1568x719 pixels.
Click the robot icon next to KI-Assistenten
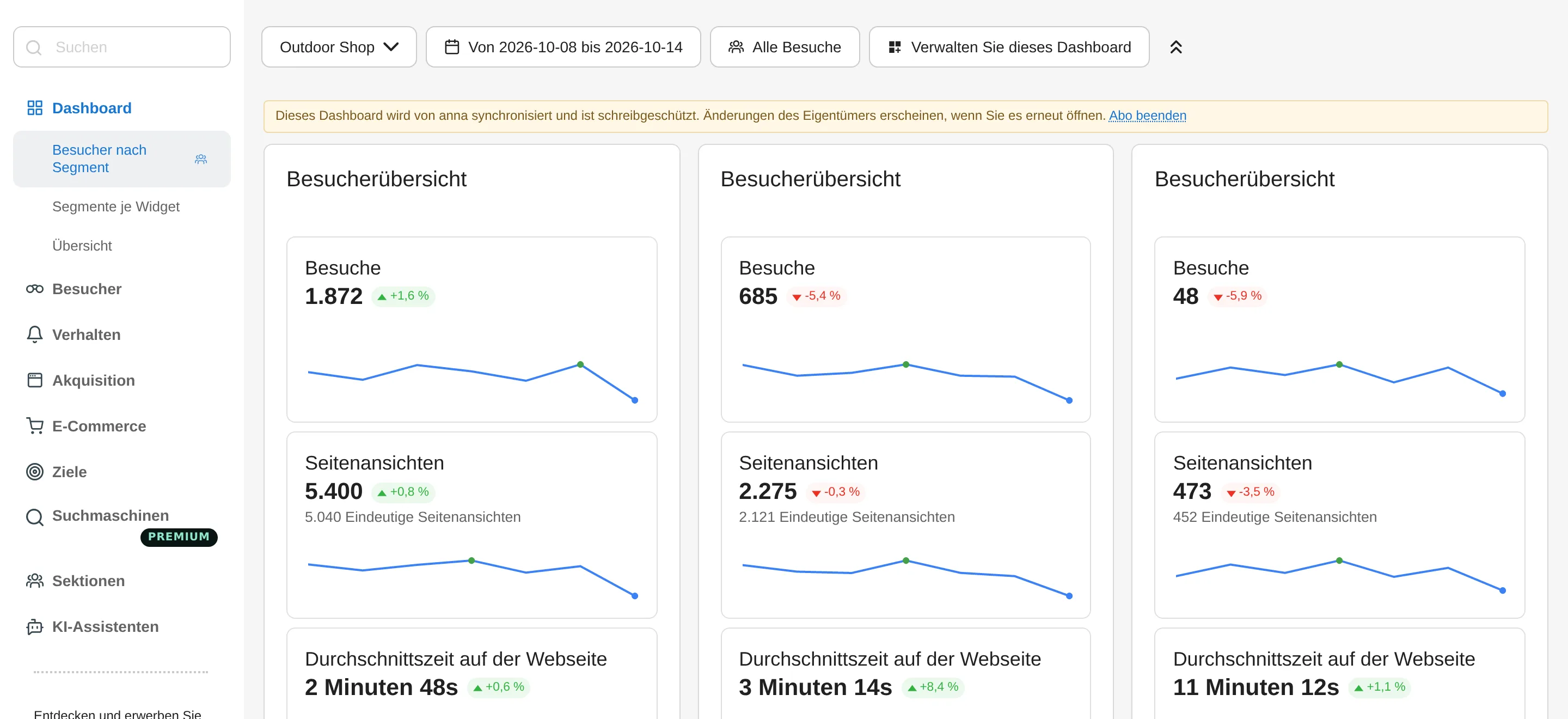coord(35,626)
